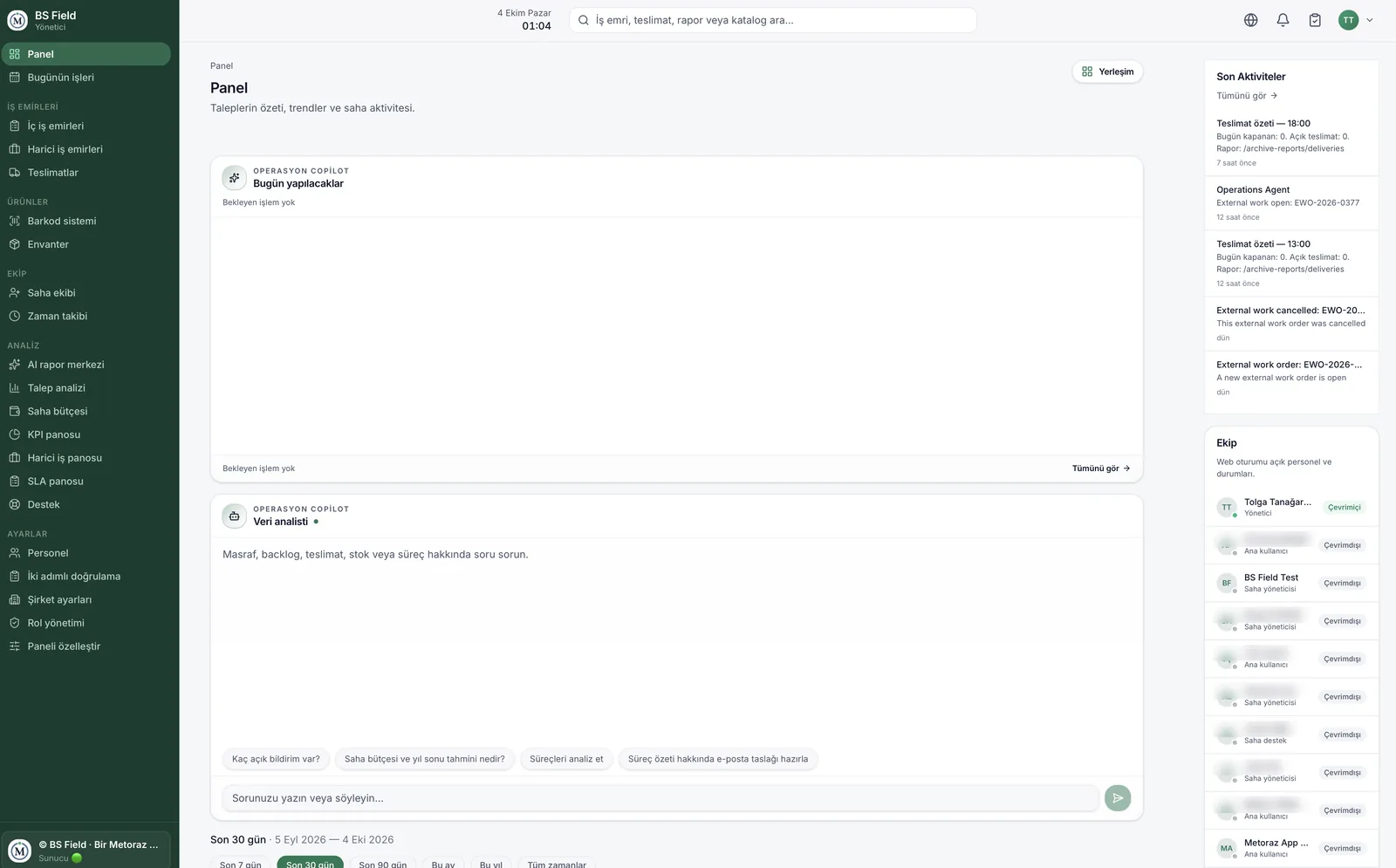Open Barkod sistemi via its barcode icon
The image size is (1396, 868).
pyautogui.click(x=14, y=221)
